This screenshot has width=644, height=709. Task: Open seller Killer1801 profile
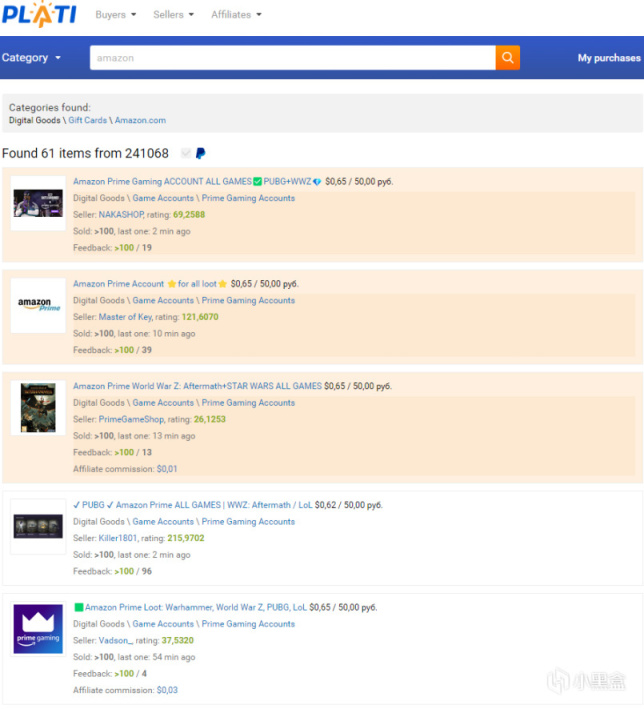[118, 538]
